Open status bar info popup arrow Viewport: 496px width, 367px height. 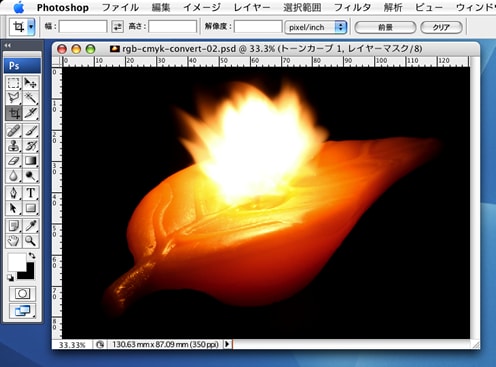tap(227, 344)
